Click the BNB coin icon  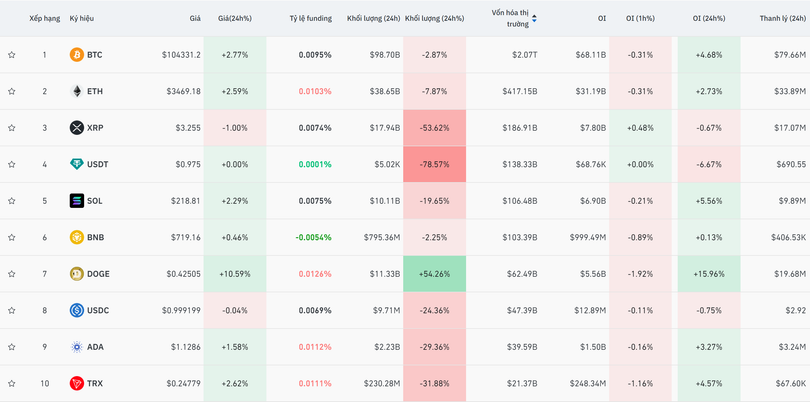point(77,237)
